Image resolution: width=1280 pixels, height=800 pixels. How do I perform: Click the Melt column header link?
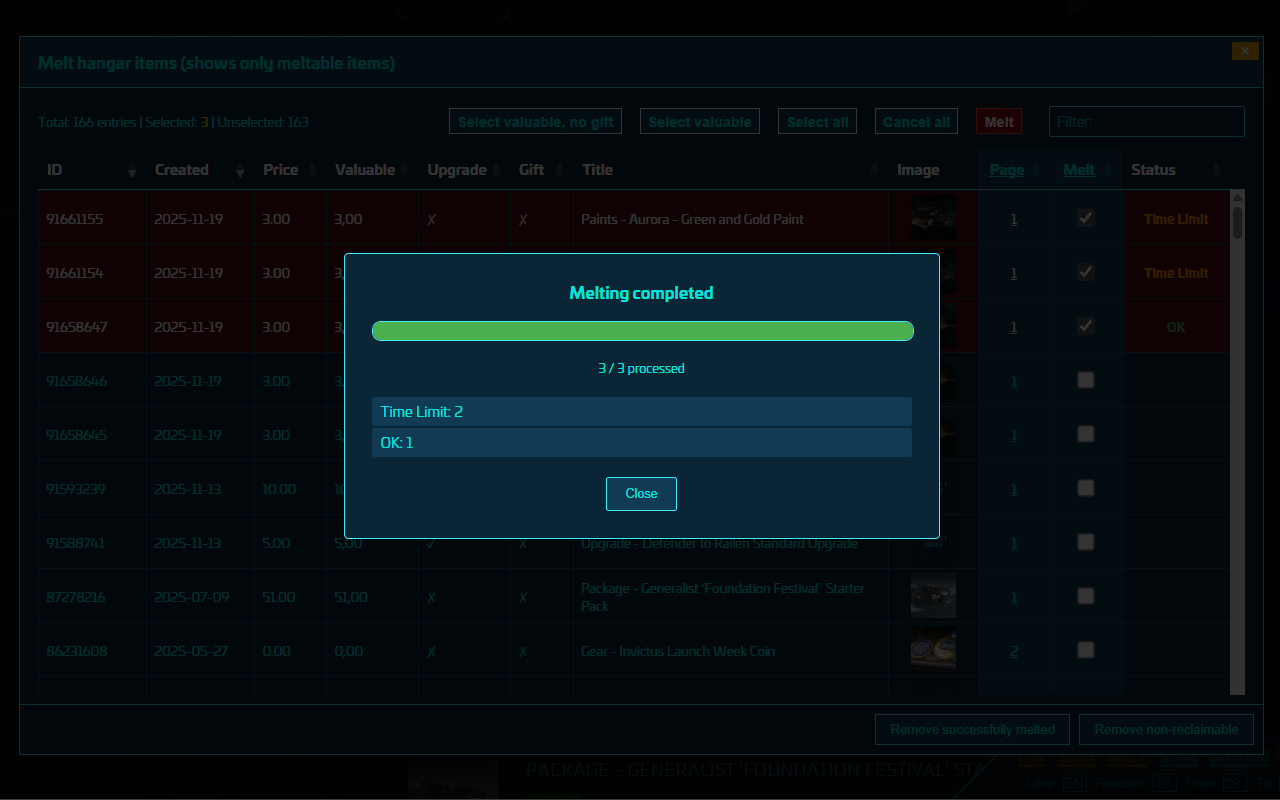(x=1079, y=170)
